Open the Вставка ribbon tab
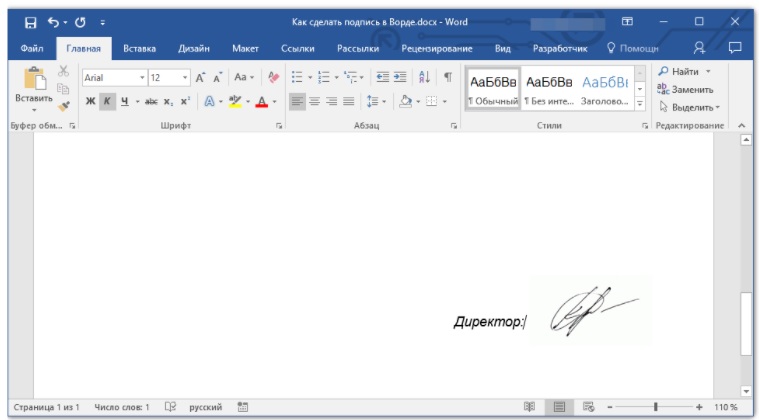Viewport: 759px width, 420px height. coord(139,47)
